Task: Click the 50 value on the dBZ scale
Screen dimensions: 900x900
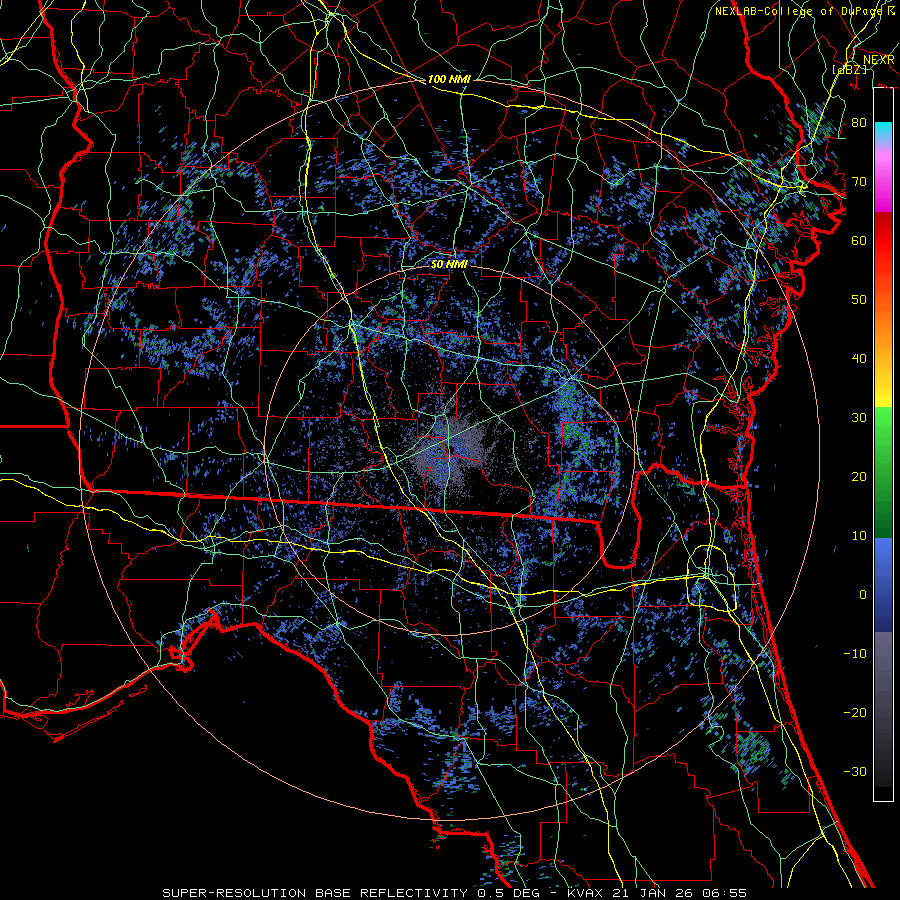Action: pos(859,300)
